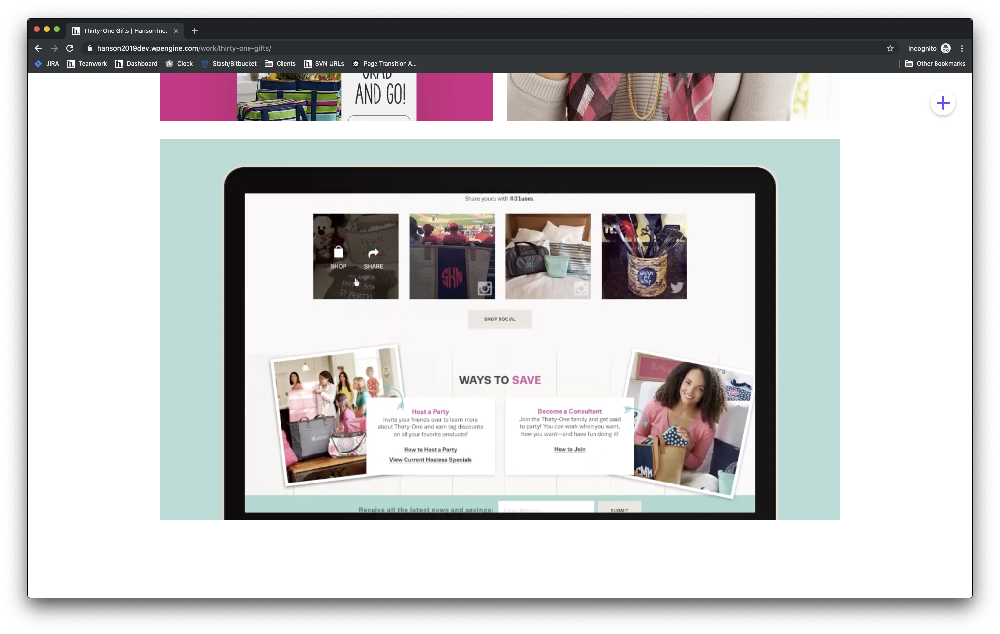
Task: Click the lock icon in address bar
Action: [90, 48]
